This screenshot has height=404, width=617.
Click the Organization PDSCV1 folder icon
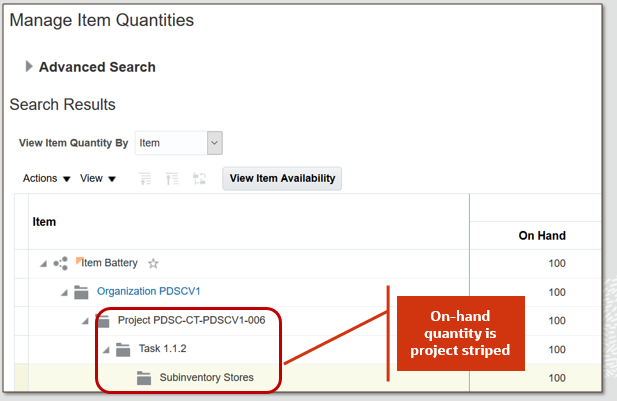pyautogui.click(x=81, y=293)
